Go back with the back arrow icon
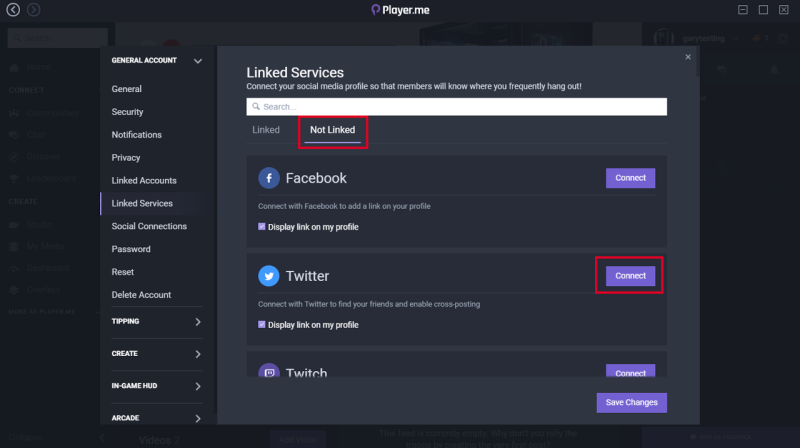The image size is (800, 448). (x=13, y=10)
